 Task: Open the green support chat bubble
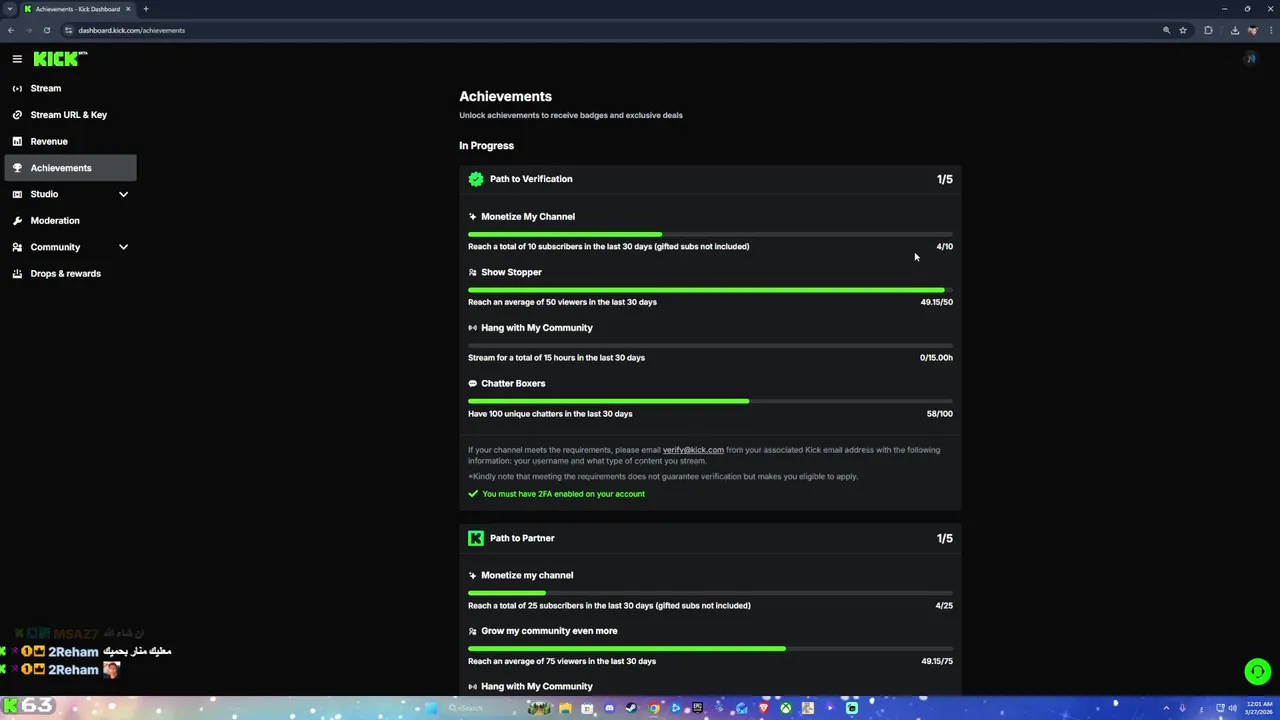[x=1257, y=672]
